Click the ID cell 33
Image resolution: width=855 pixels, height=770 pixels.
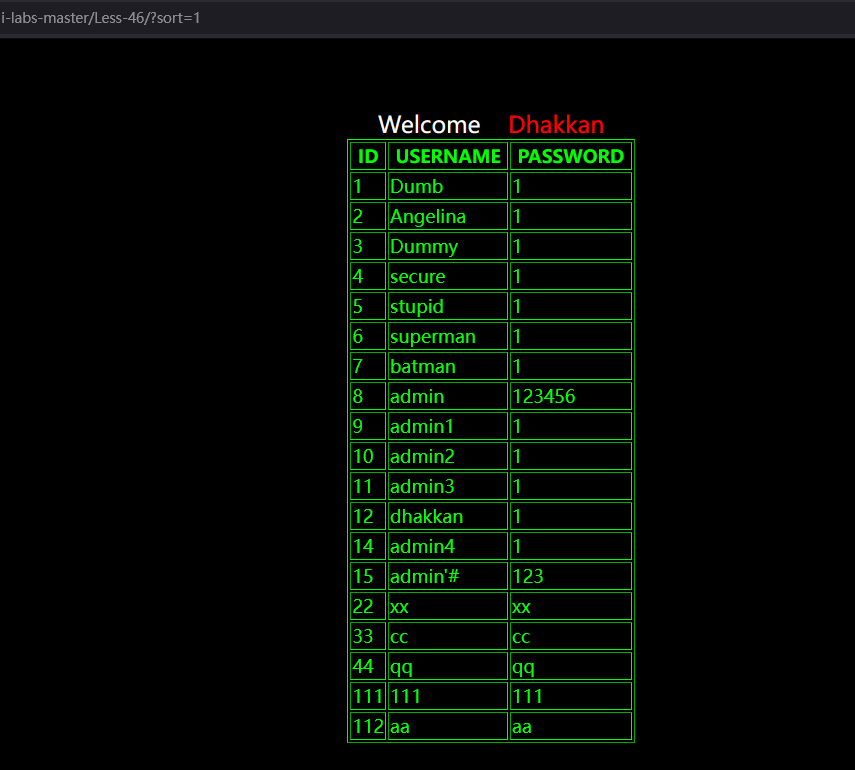point(368,636)
